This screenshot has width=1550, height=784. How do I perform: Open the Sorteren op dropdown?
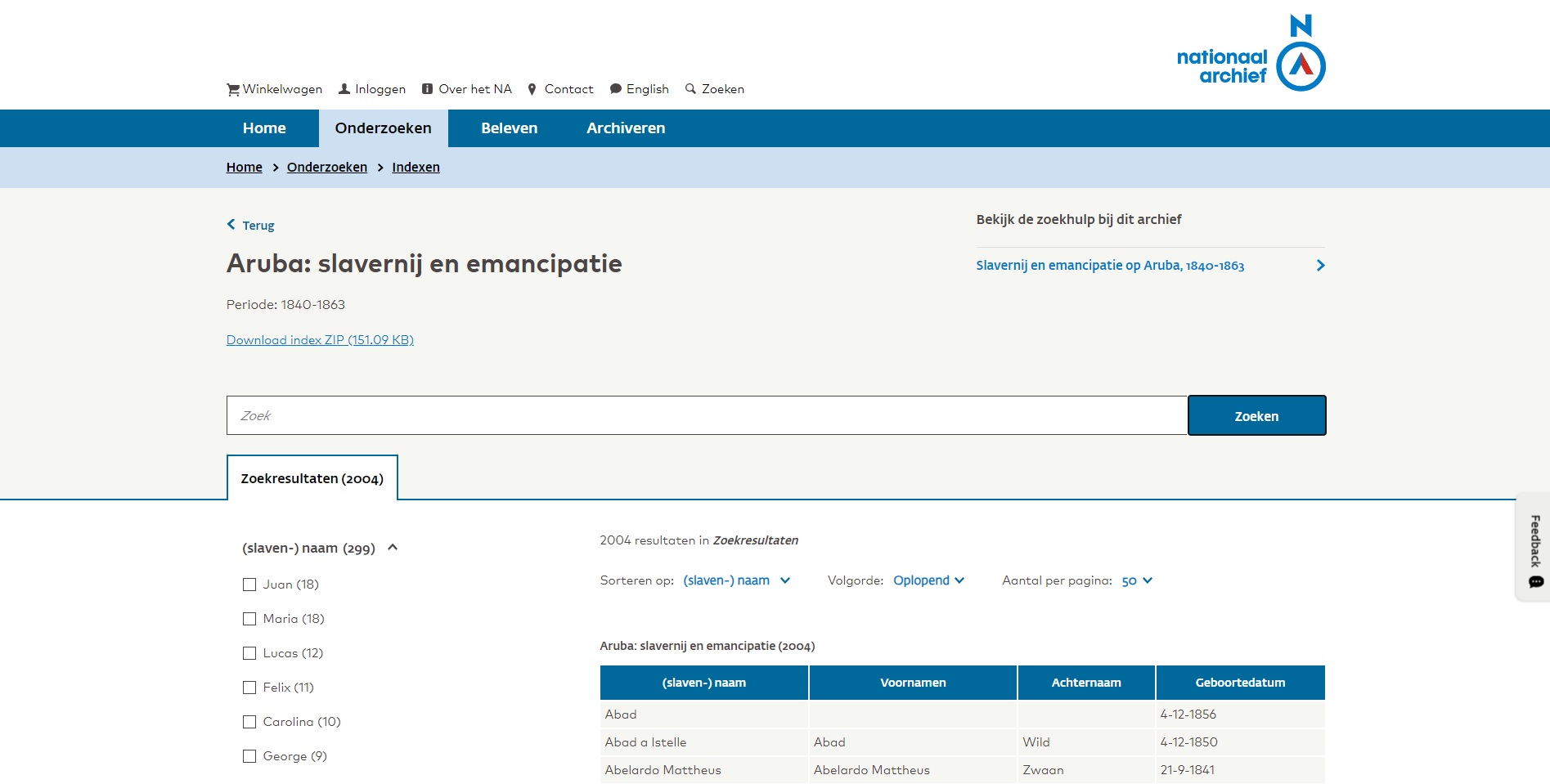coord(735,580)
